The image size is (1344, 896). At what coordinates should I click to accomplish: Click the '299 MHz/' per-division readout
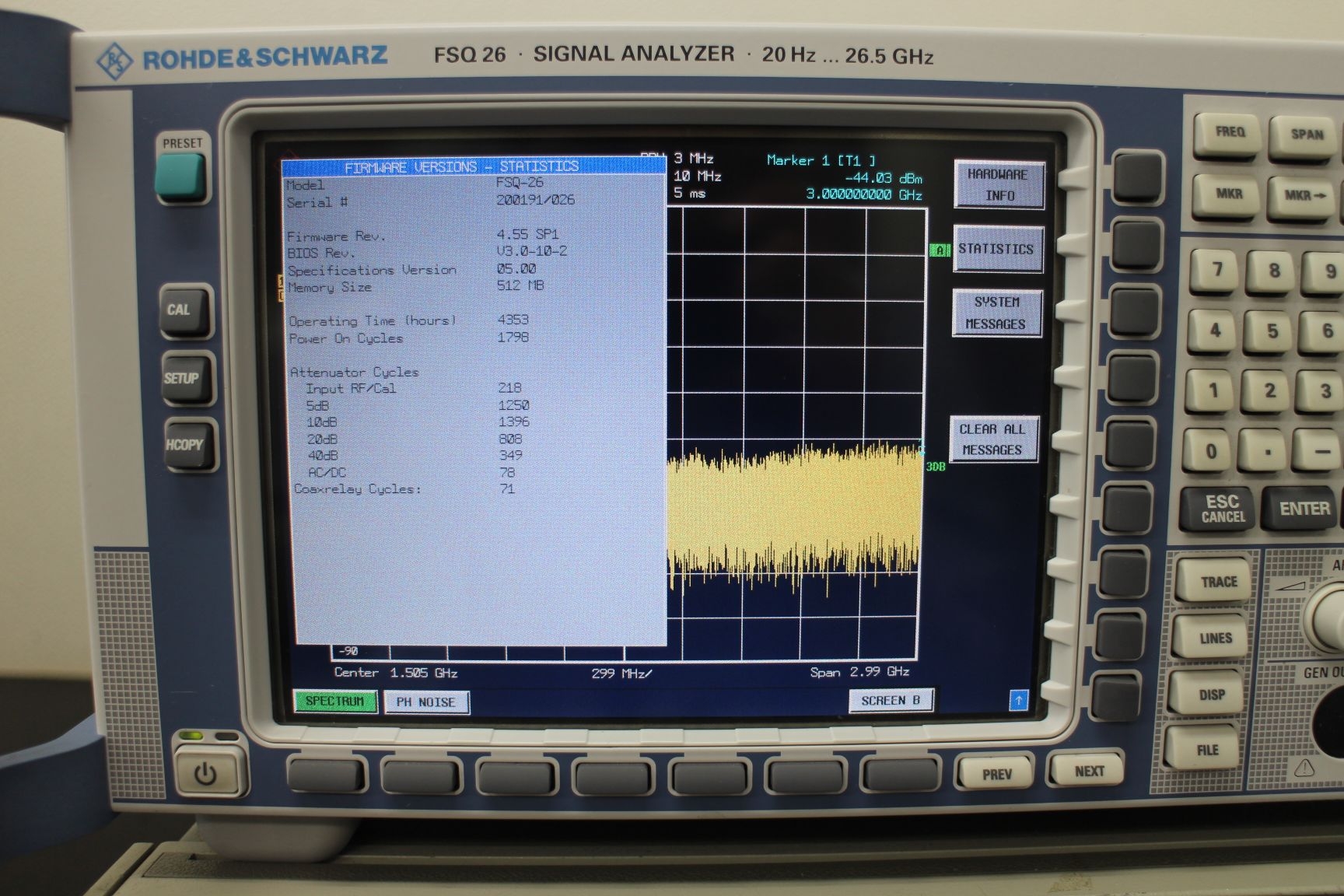[621, 673]
